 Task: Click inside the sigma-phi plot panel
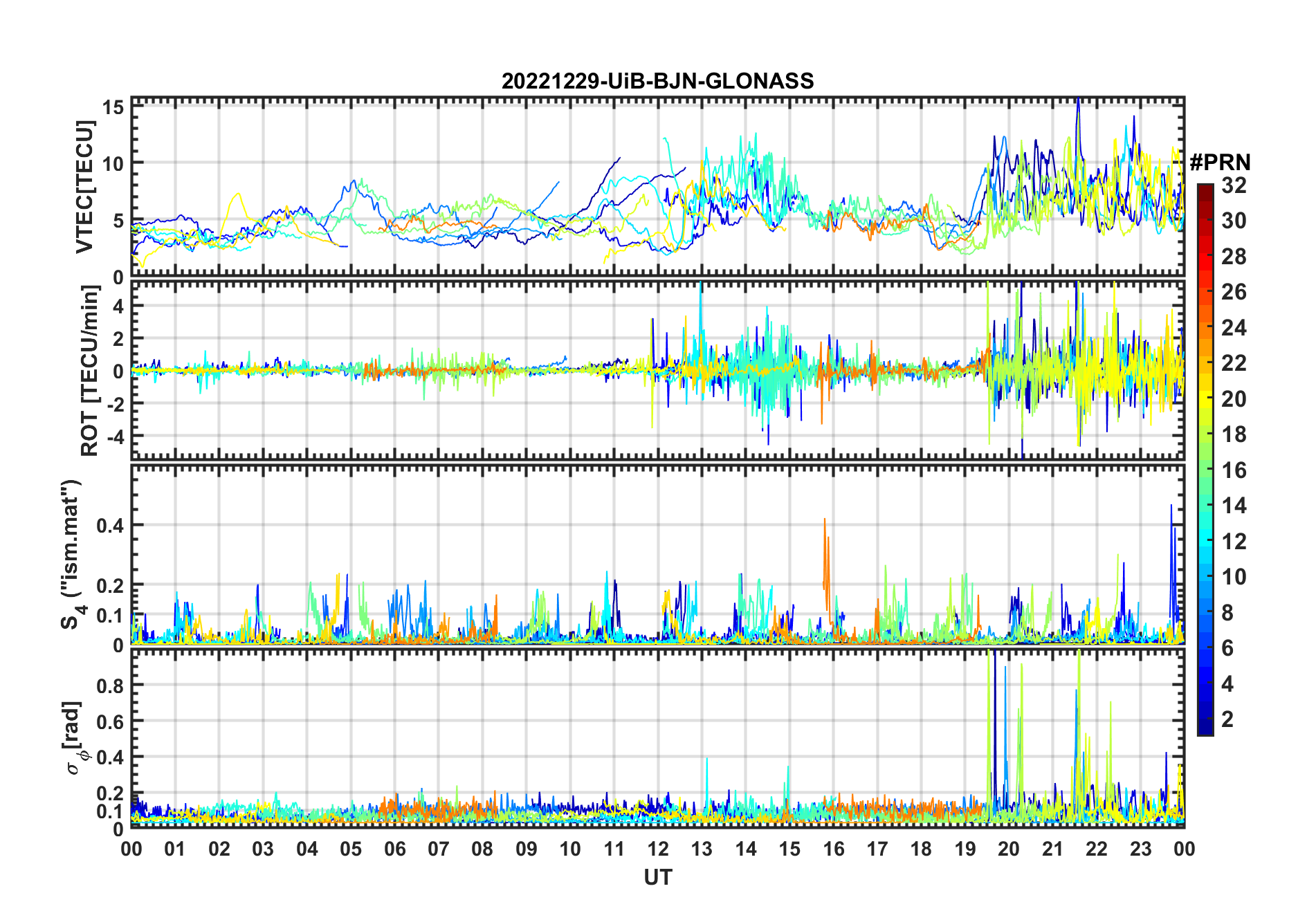pyautogui.click(x=657, y=738)
